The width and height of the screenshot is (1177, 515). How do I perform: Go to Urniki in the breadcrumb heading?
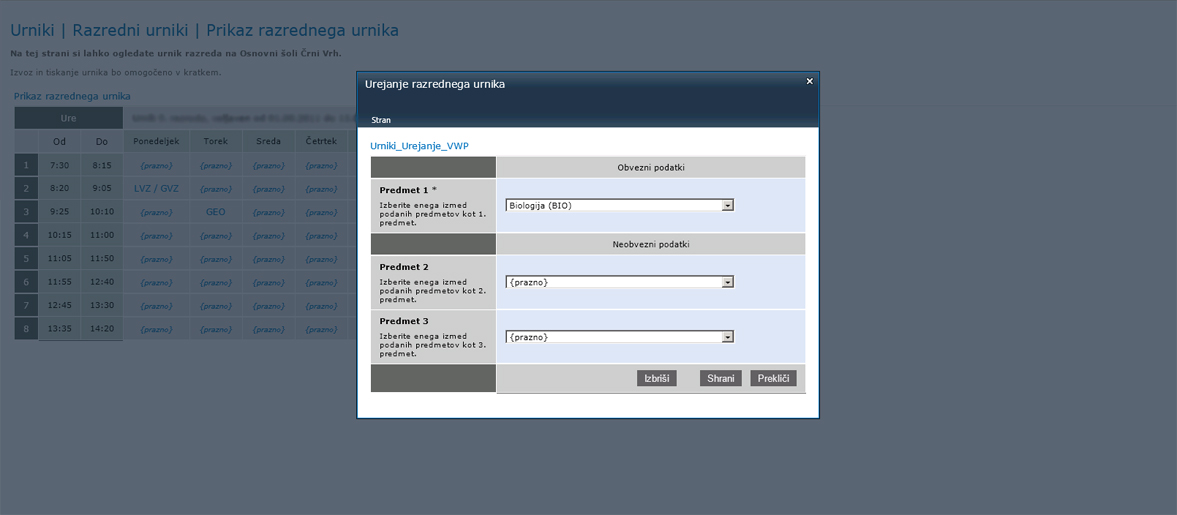(32, 31)
